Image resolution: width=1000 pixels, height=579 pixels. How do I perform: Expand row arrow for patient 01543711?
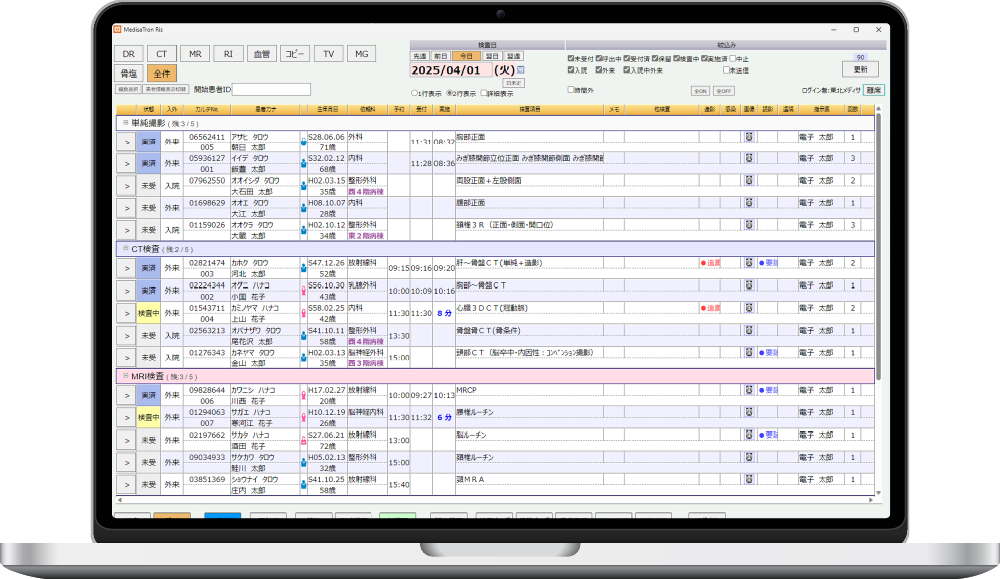point(126,313)
